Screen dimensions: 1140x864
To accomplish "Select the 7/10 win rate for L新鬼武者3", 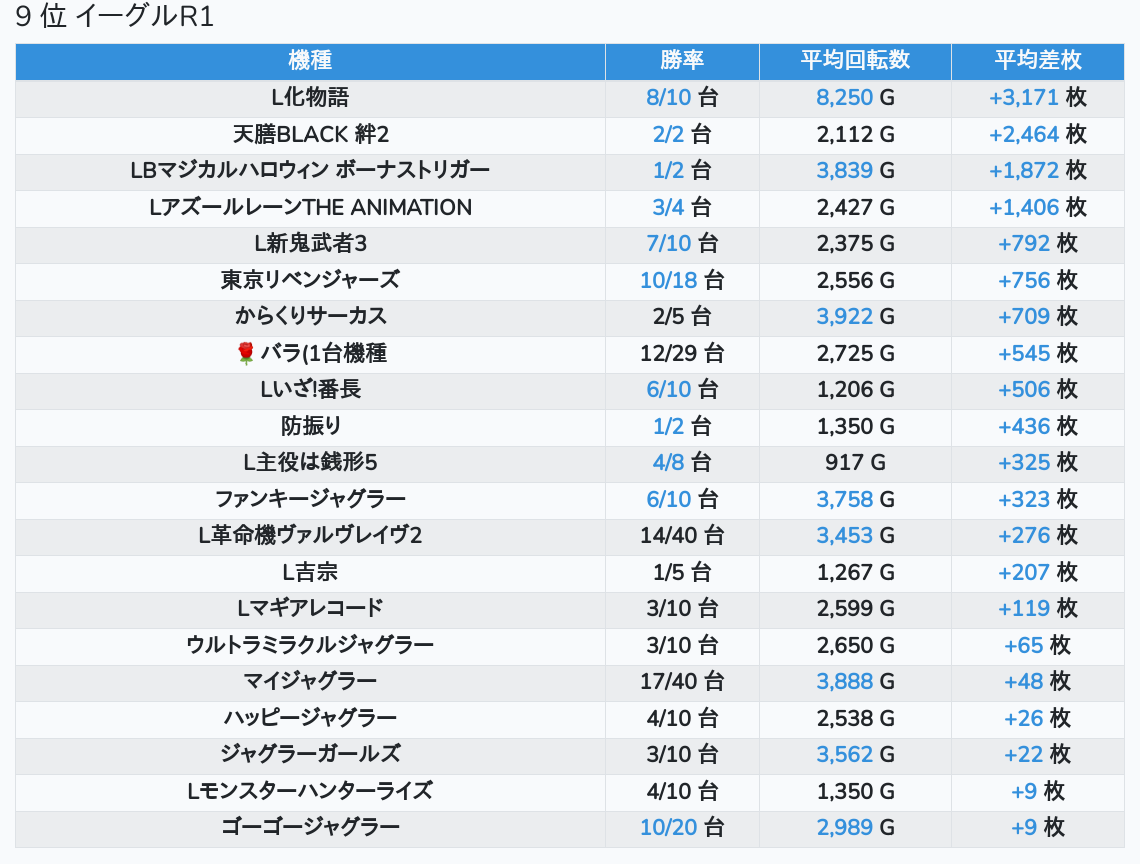I will (x=668, y=244).
